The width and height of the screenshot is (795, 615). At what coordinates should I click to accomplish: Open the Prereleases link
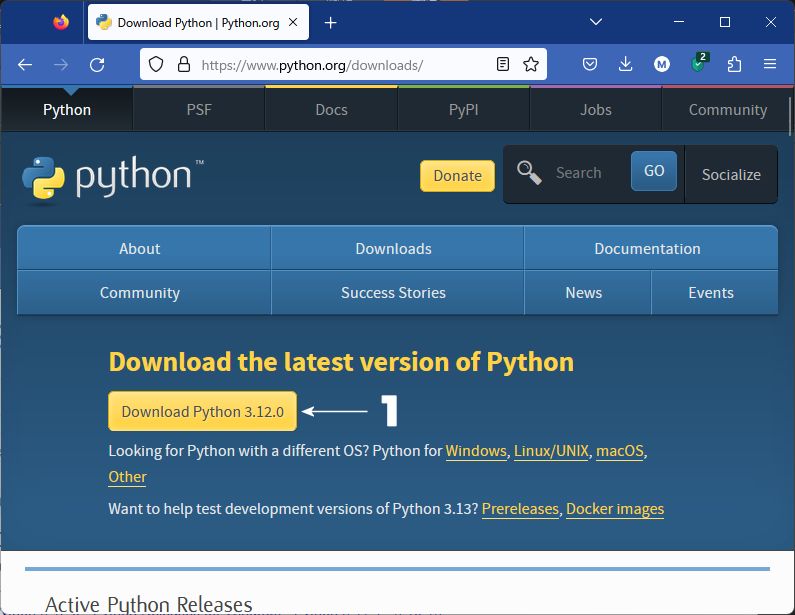click(520, 509)
